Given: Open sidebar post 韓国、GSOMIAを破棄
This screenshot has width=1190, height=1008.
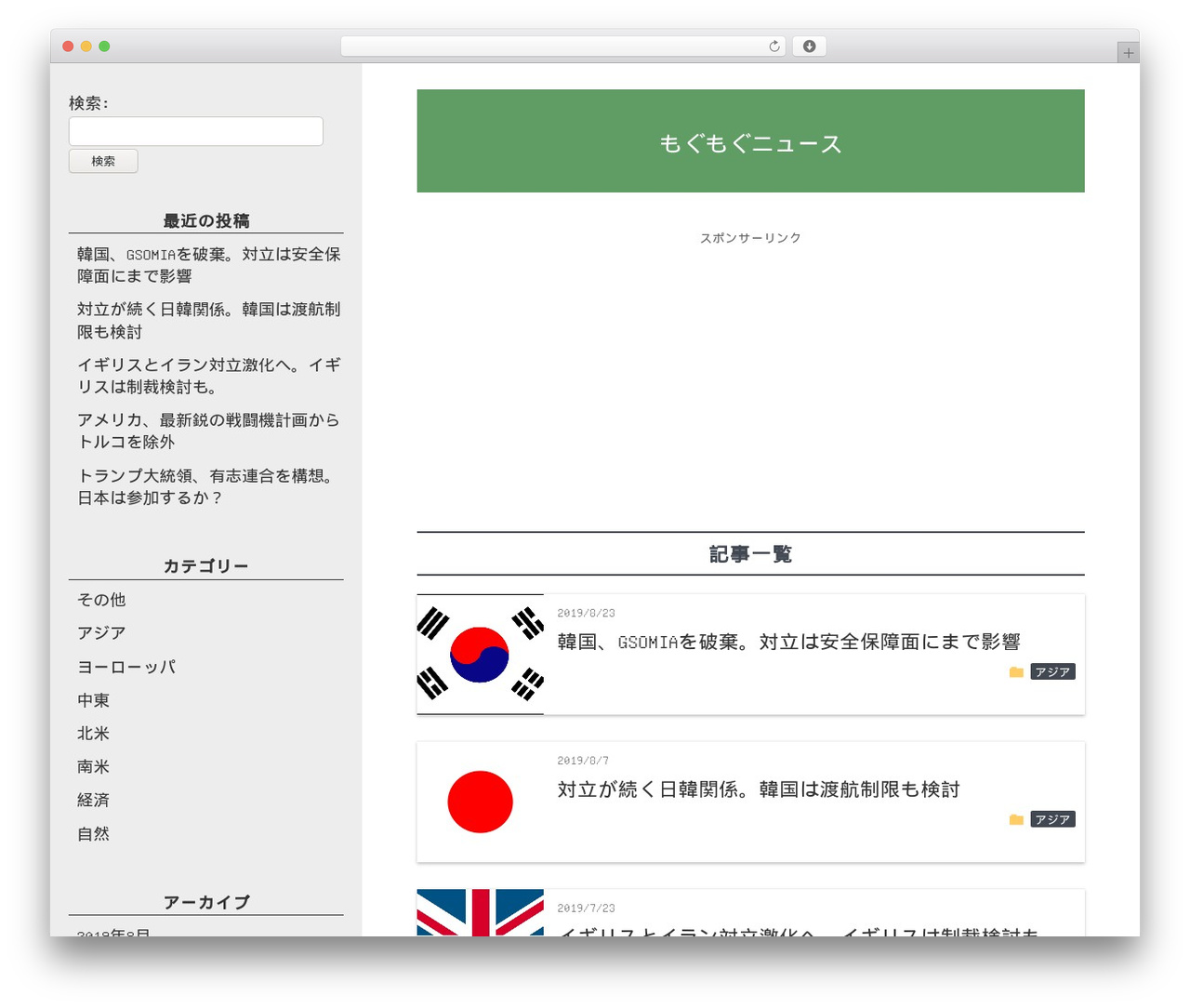Looking at the screenshot, I should (209, 265).
